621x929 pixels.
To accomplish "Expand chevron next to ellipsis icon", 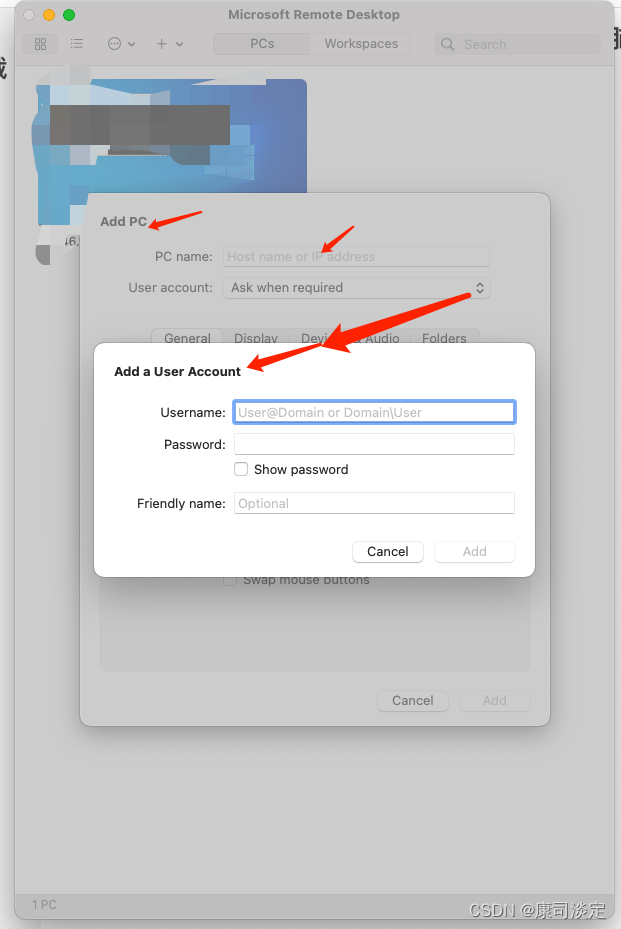I will coord(132,44).
